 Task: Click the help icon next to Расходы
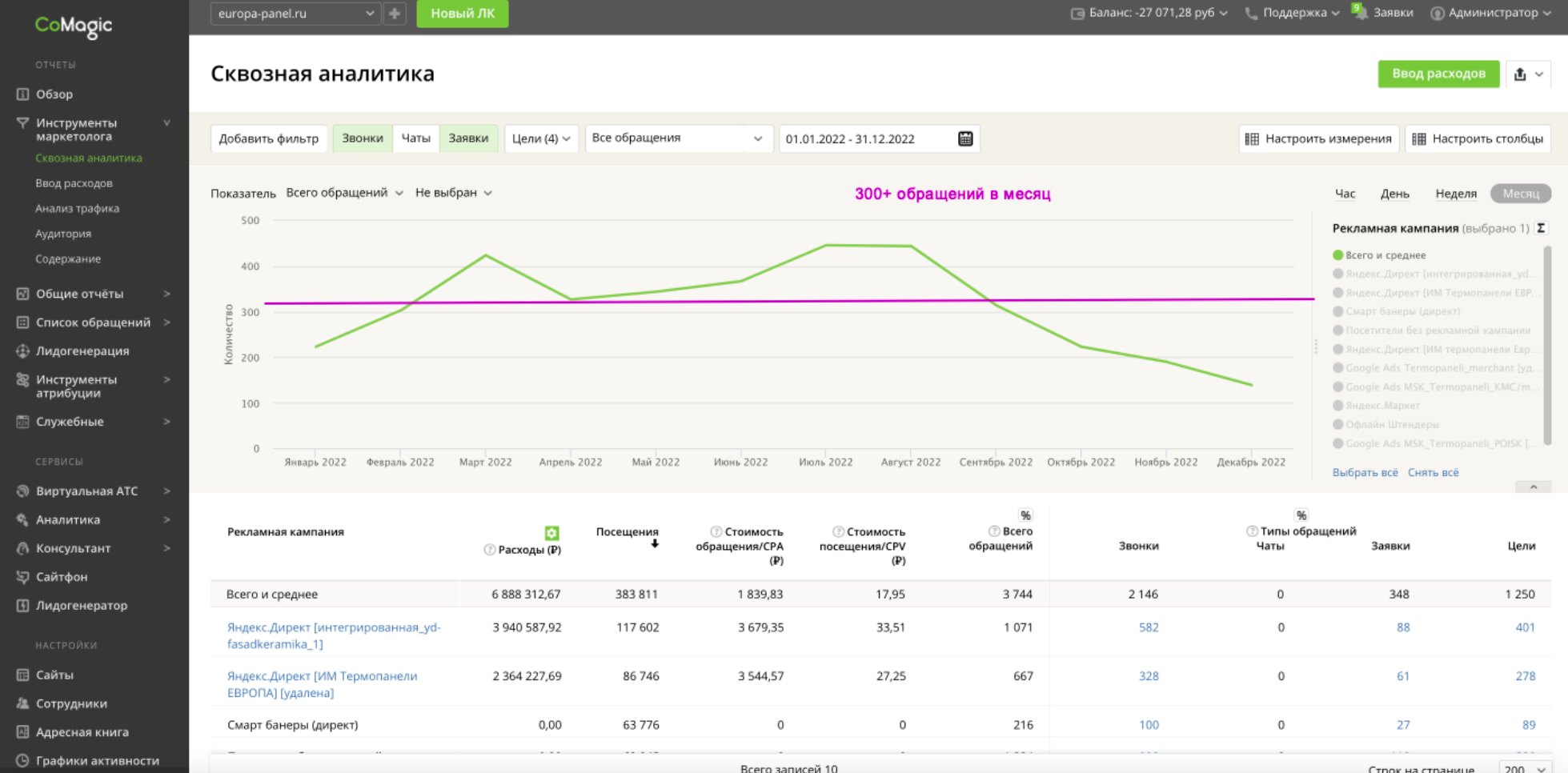(x=490, y=550)
